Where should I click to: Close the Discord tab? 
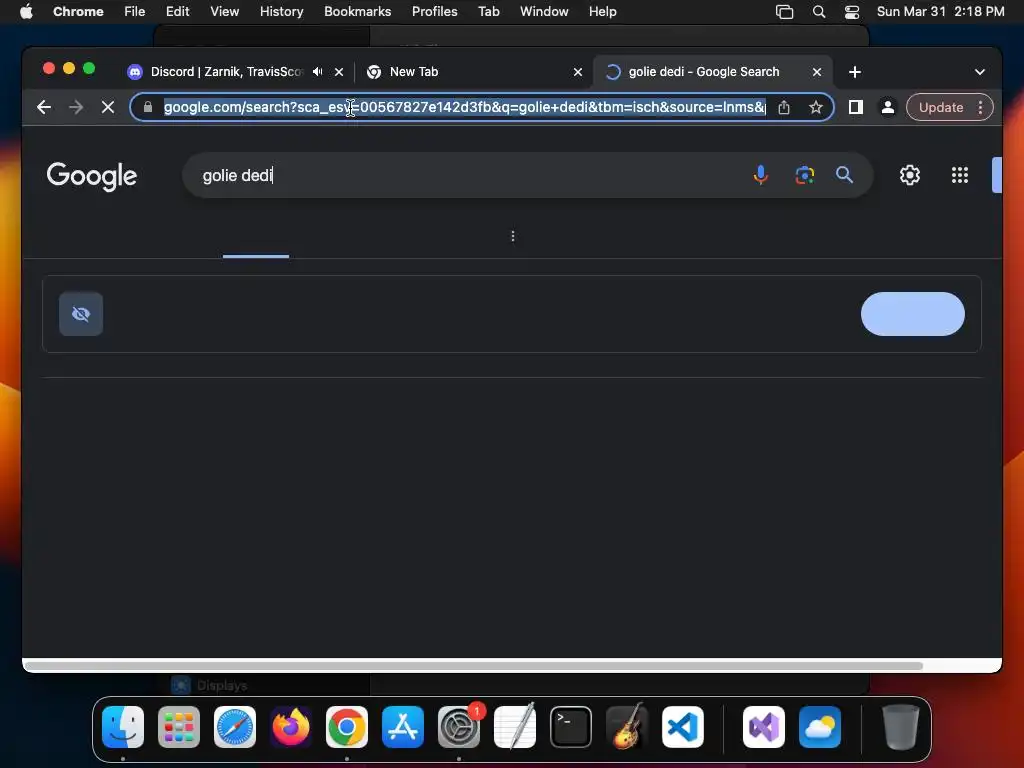click(339, 72)
